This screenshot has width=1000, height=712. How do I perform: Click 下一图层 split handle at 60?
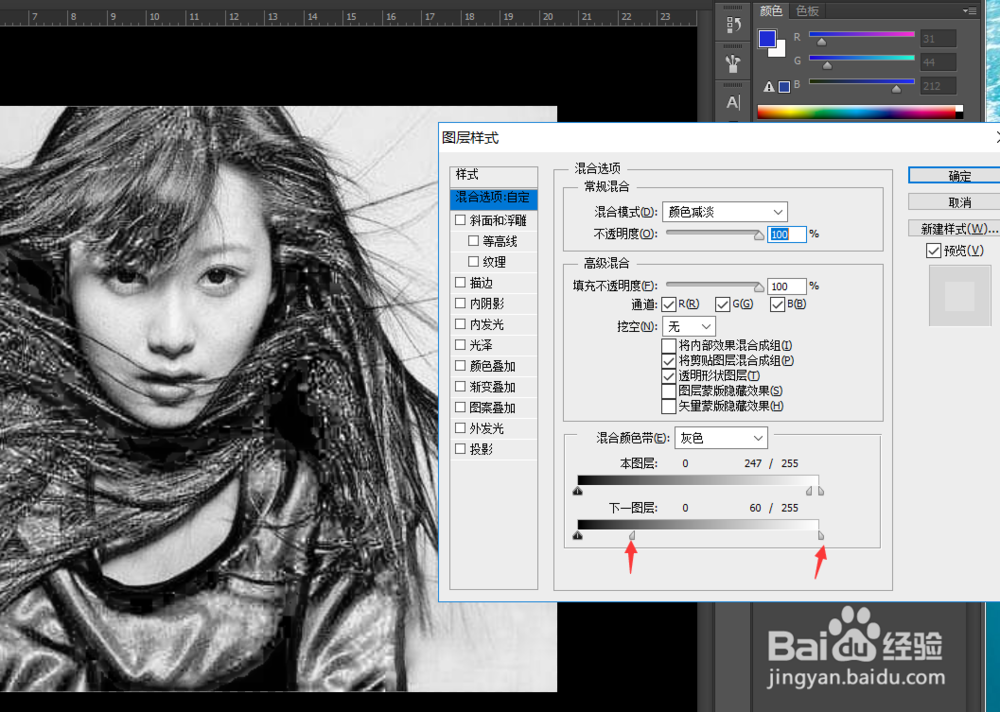tap(632, 536)
